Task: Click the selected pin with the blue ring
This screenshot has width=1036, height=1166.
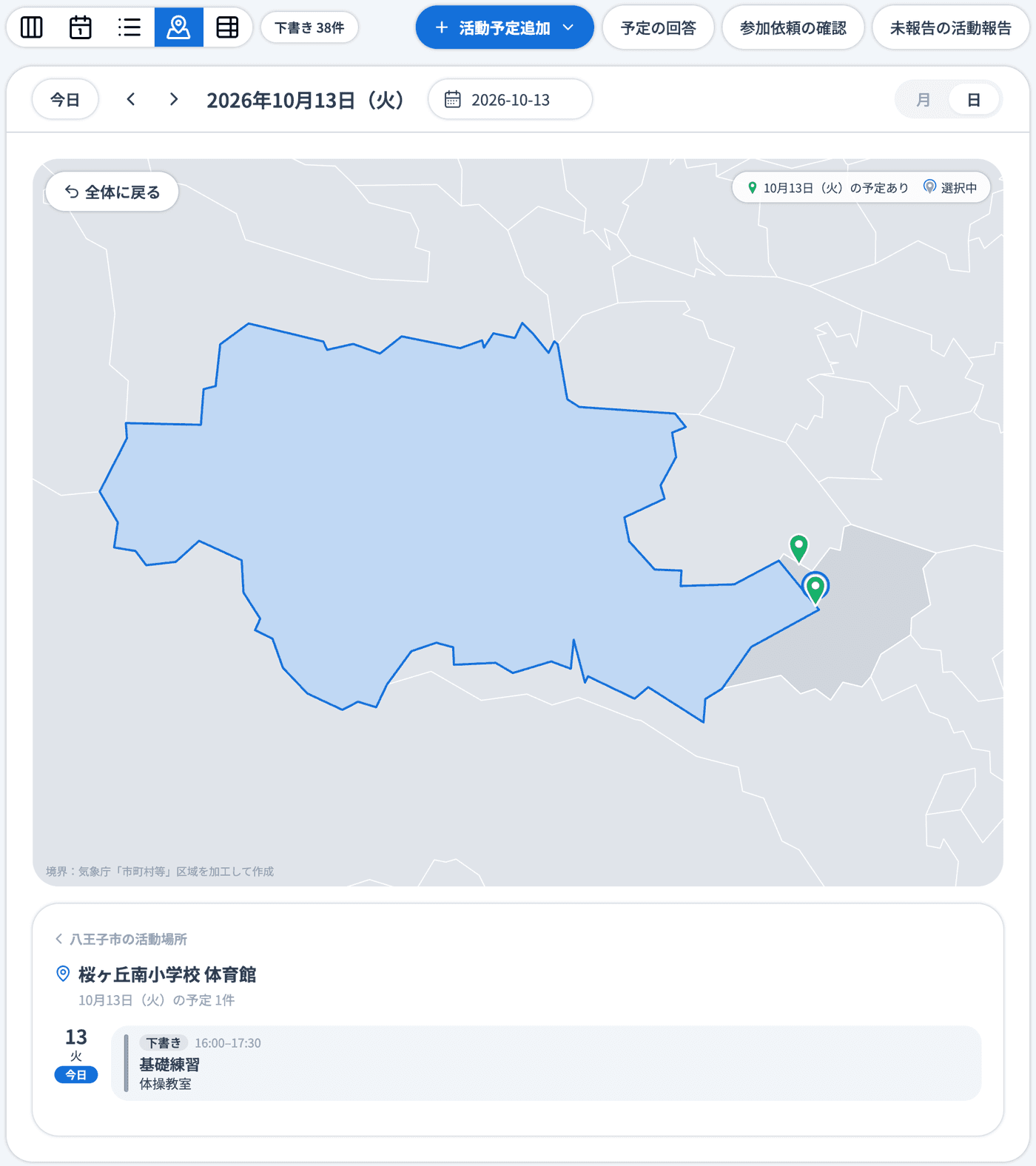Action: point(815,589)
